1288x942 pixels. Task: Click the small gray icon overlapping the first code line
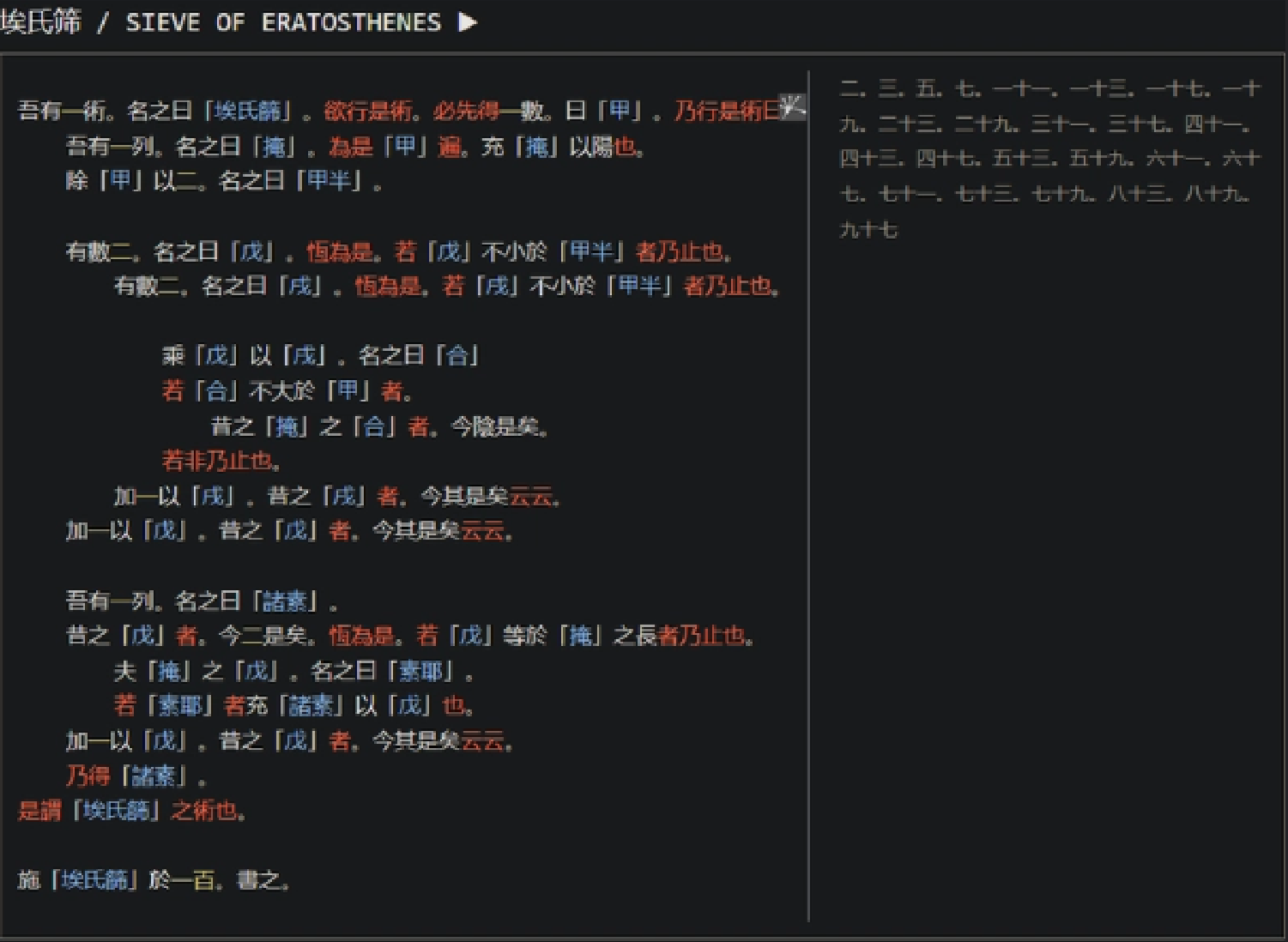[792, 107]
